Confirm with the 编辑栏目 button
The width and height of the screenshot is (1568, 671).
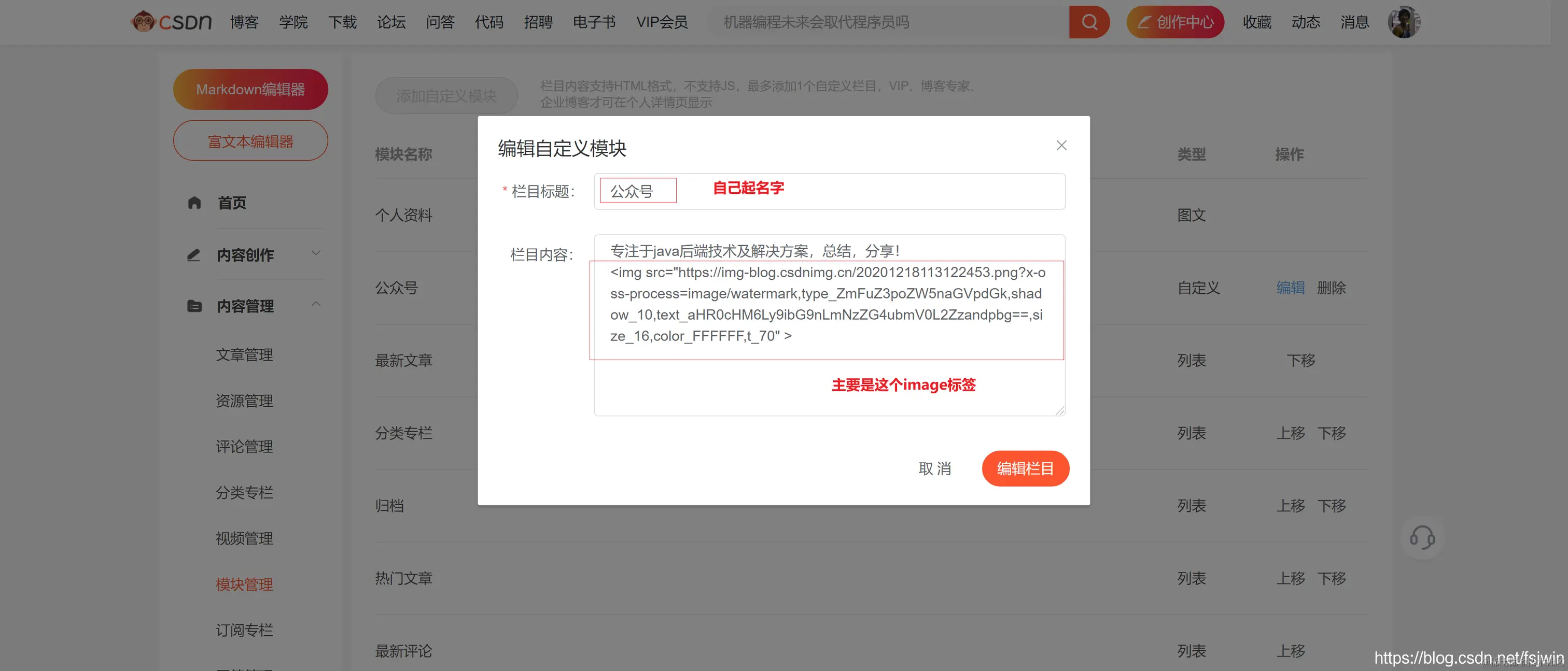(1025, 468)
